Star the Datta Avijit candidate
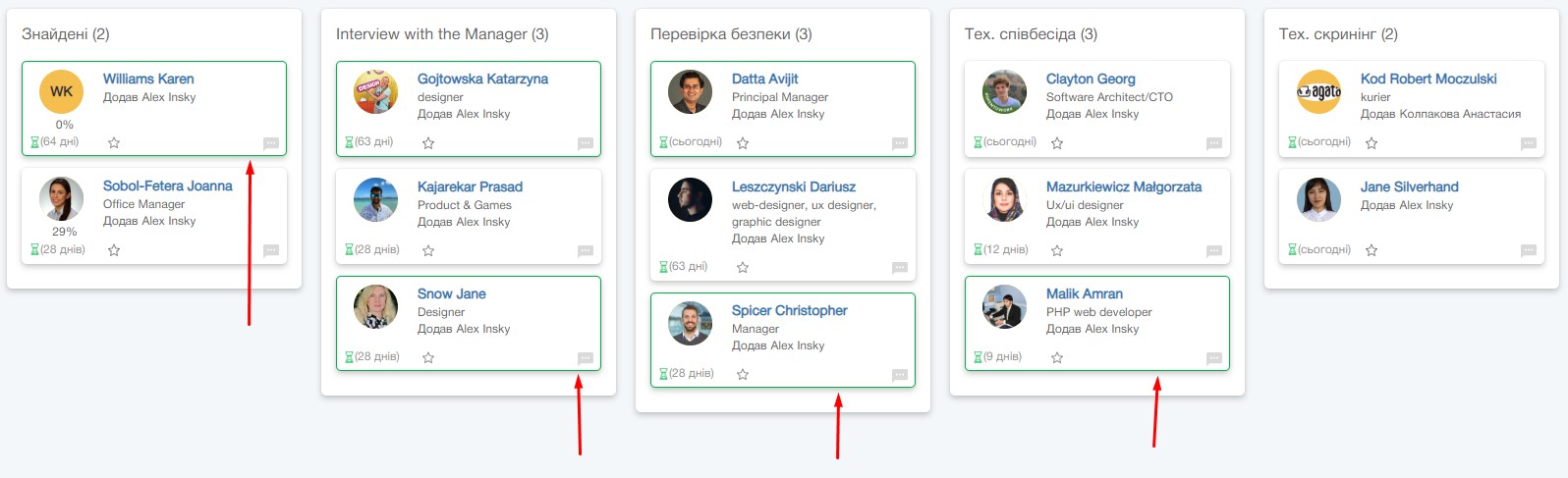Viewport: 1568px width, 478px height. pyautogui.click(x=743, y=143)
